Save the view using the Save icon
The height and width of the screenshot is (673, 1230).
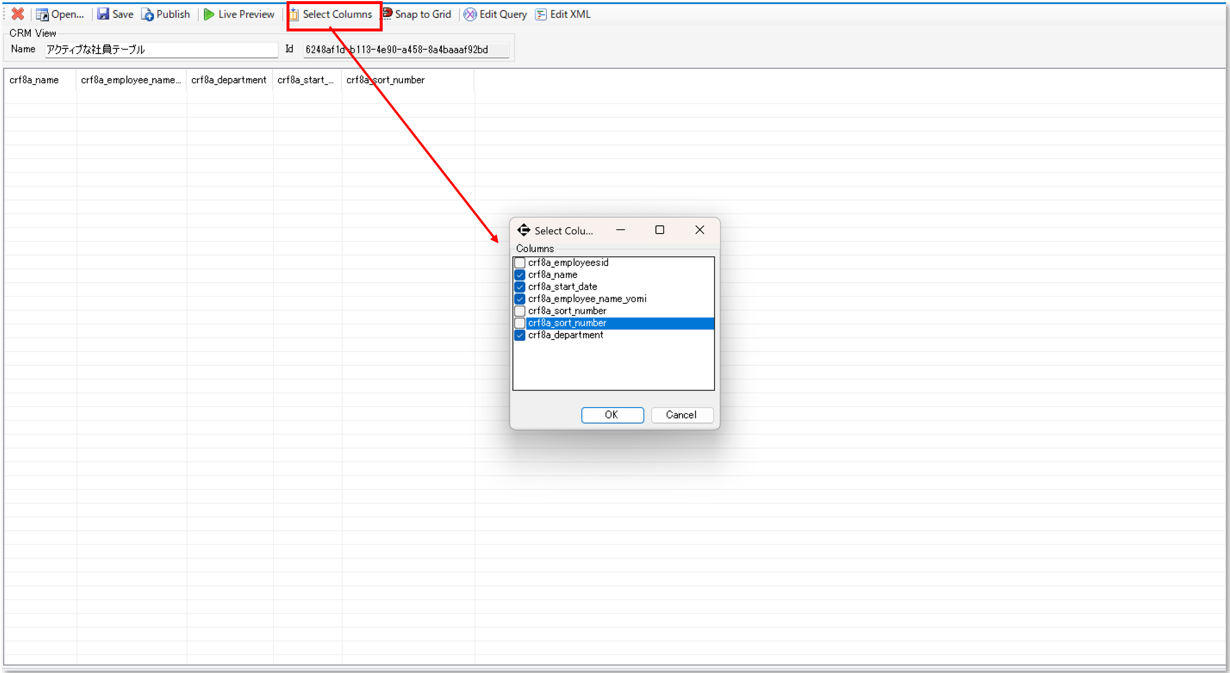click(x=115, y=15)
